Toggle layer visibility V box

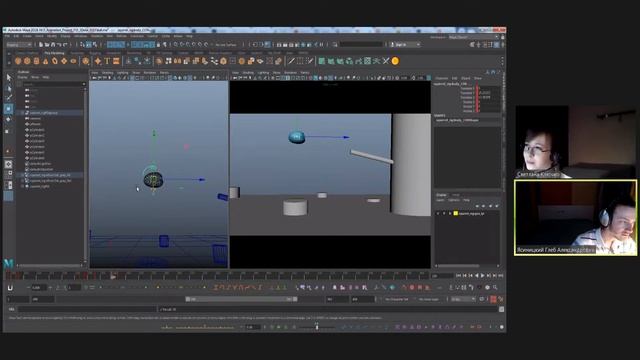tap(438, 213)
